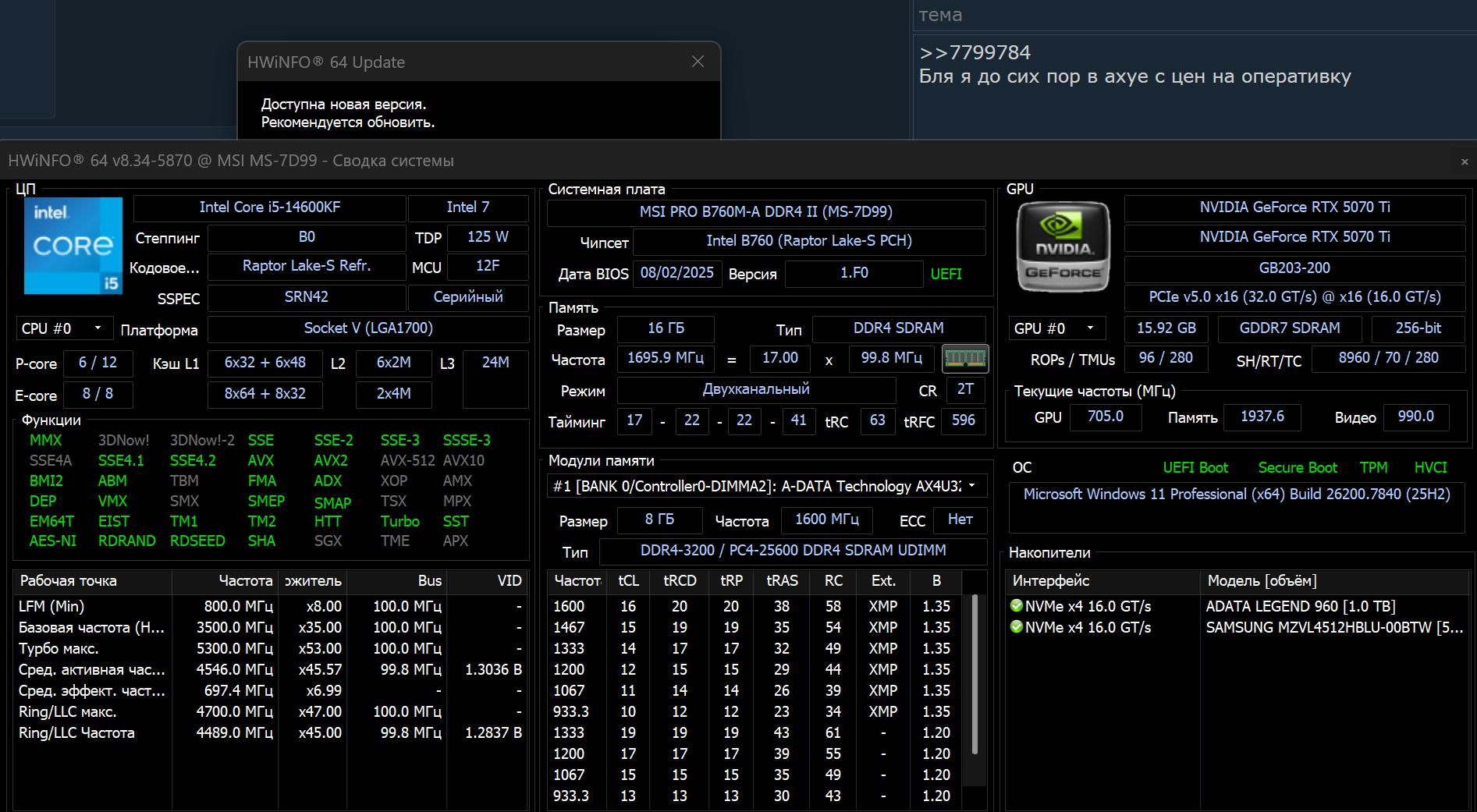Click the 1695.9 МГц memory frequency value
The image size is (1477, 812).
pos(666,358)
